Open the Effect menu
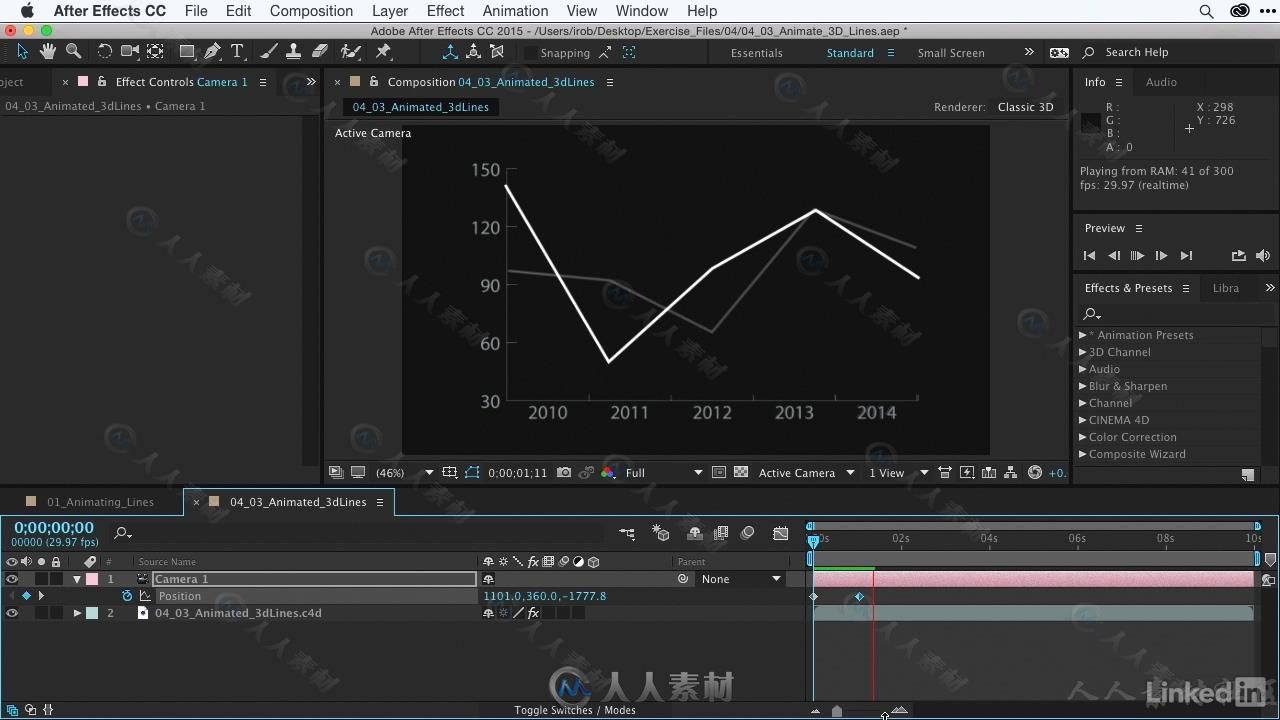1280x720 pixels. (x=445, y=11)
